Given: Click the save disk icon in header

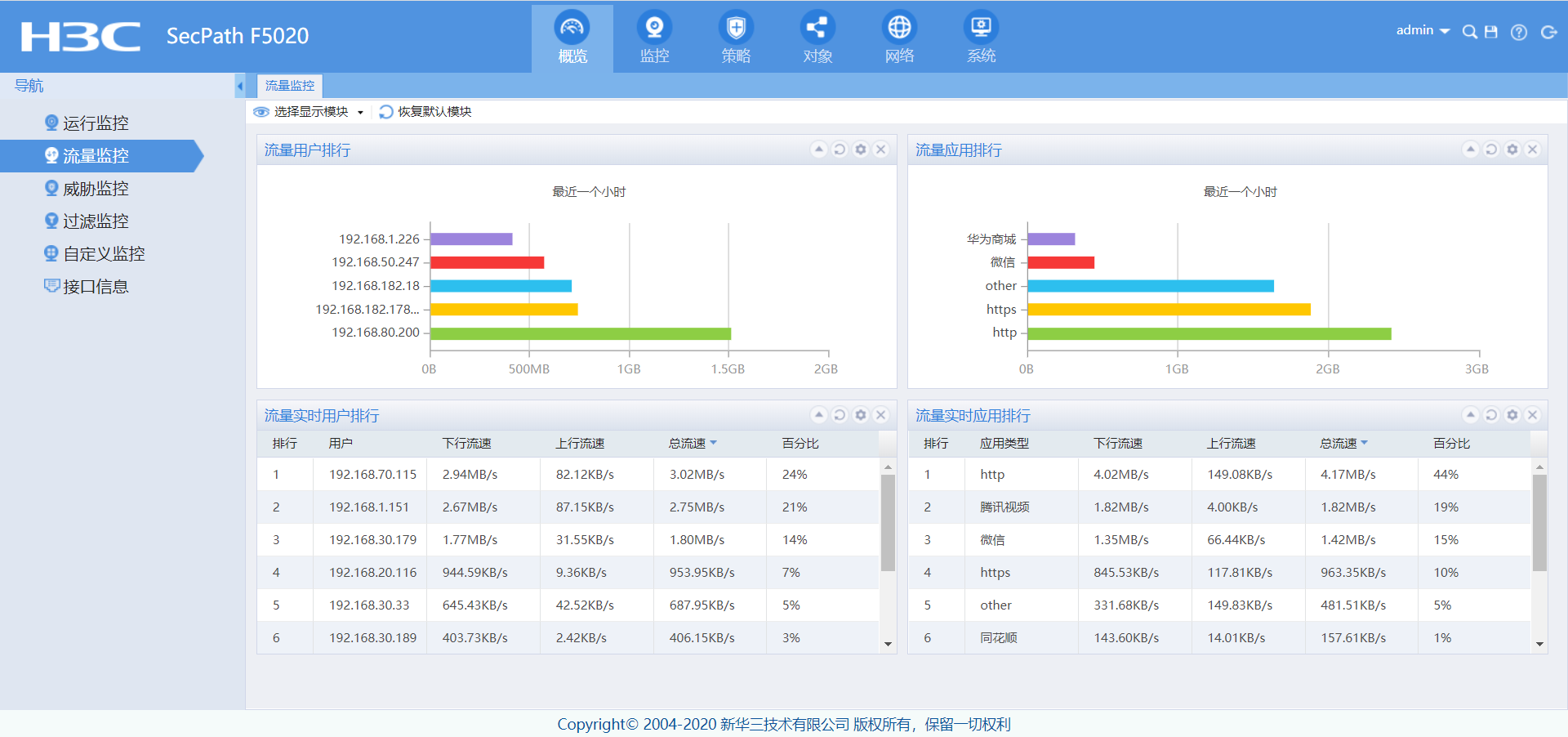Looking at the screenshot, I should (1491, 32).
